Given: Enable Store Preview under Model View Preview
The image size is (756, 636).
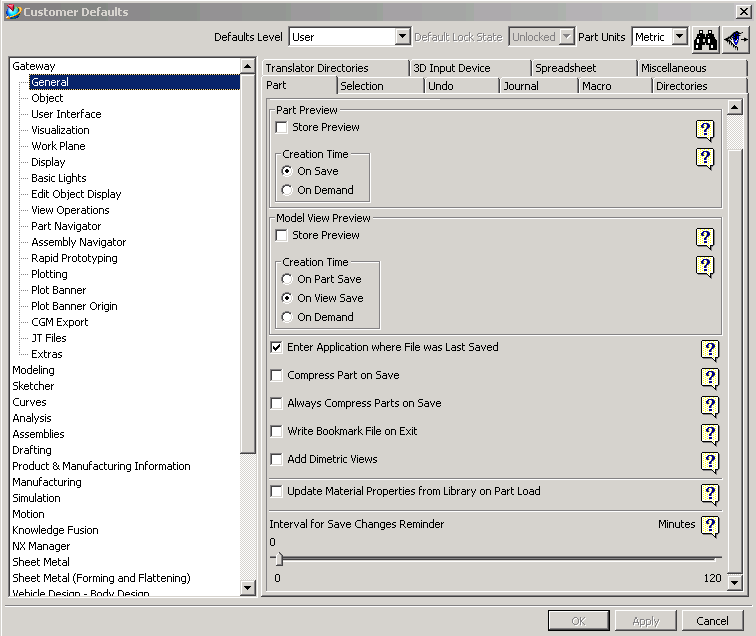Looking at the screenshot, I should click(281, 235).
